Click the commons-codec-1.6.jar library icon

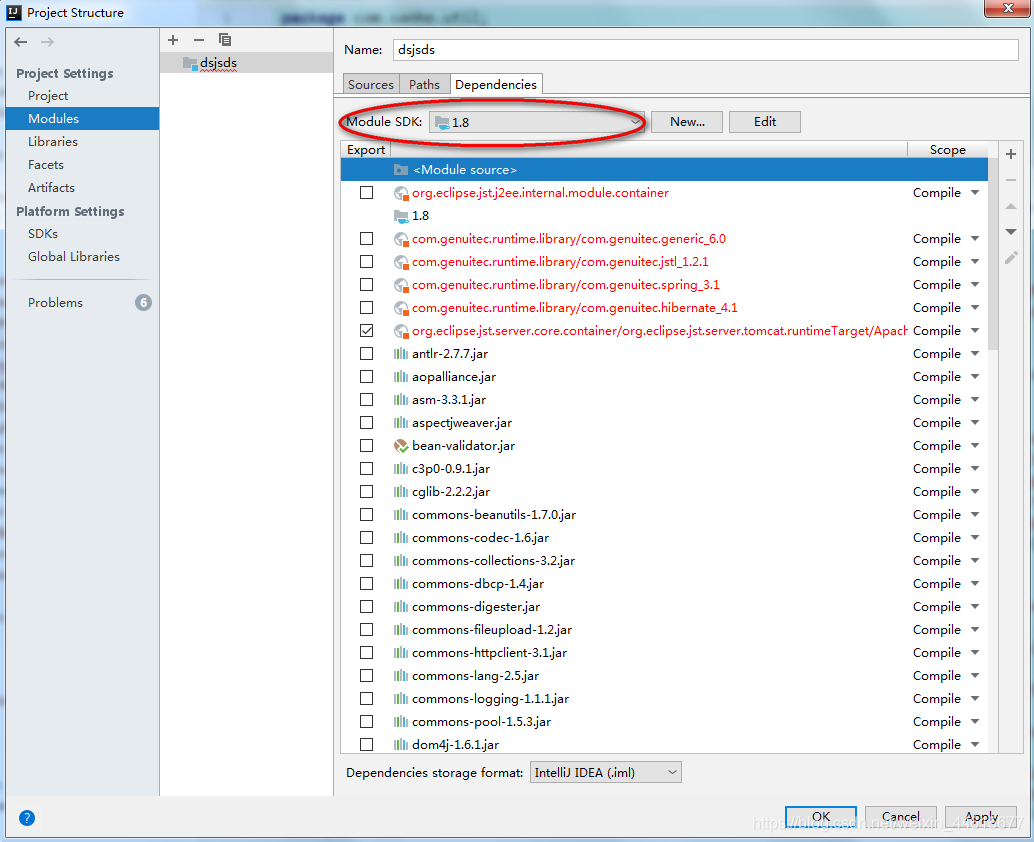pos(400,538)
